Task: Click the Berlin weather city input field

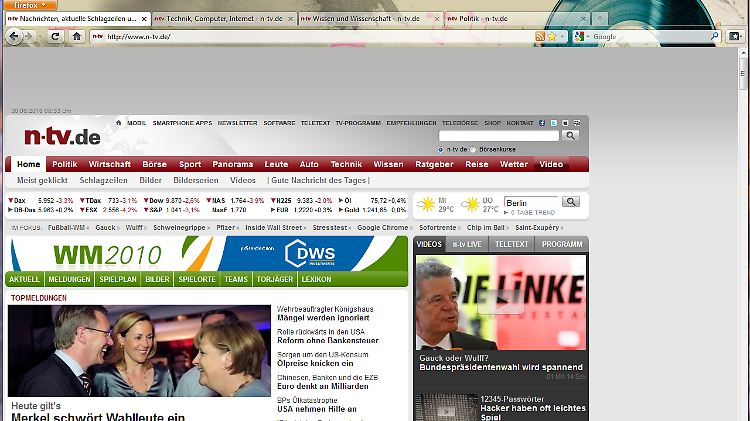Action: pos(530,201)
